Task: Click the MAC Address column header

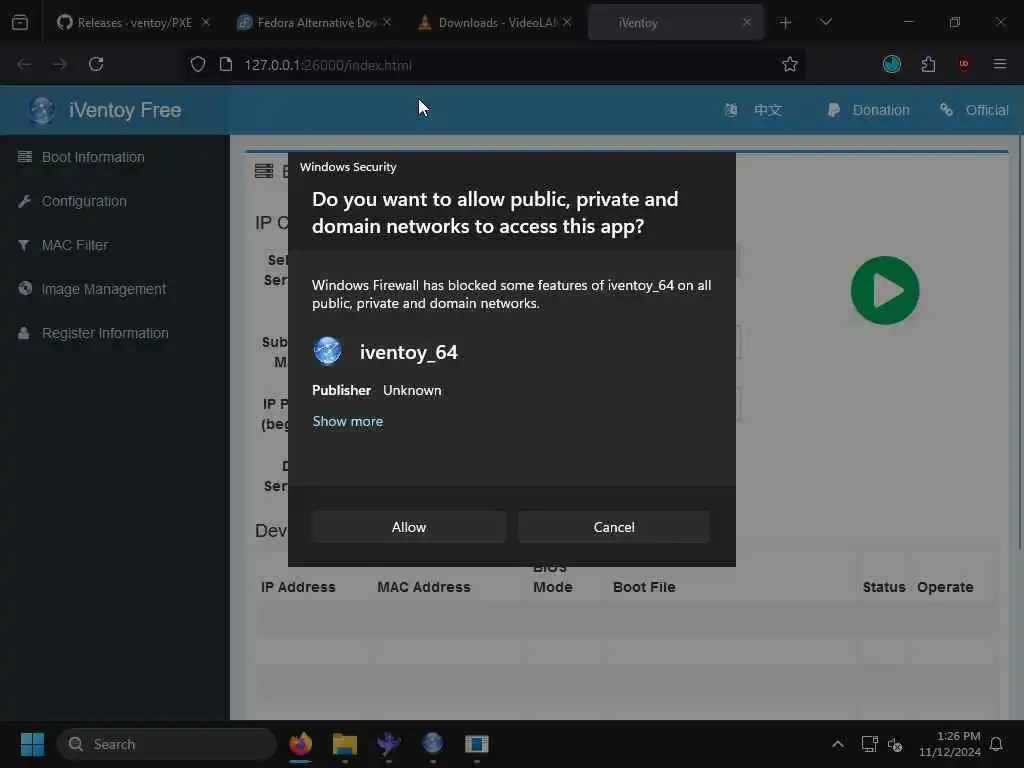Action: tap(424, 587)
